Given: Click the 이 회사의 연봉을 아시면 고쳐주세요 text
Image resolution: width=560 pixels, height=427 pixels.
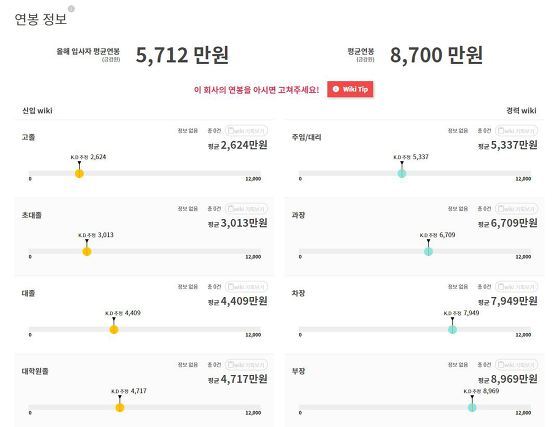Looking at the screenshot, I should (256, 90).
